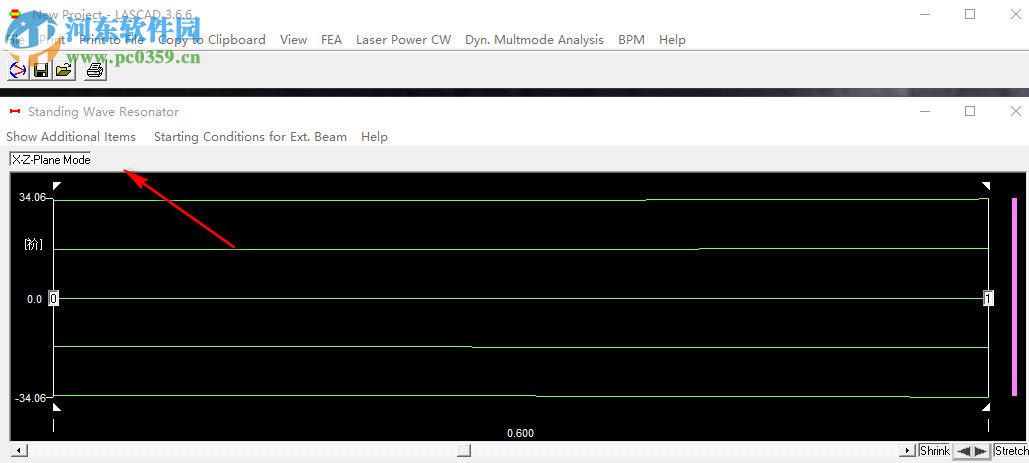
Task: Open the Standing Wave Resonator Help menu
Action: click(374, 137)
